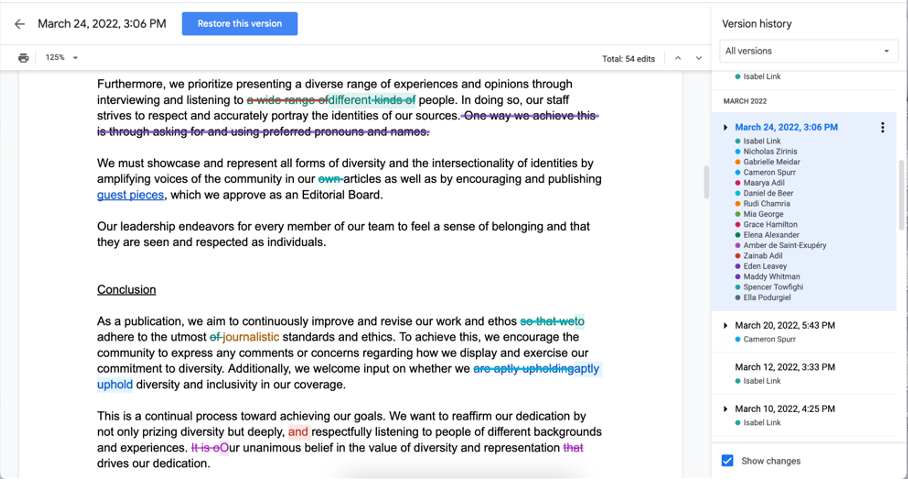
Task: Click Restore this version button
Action: click(240, 24)
